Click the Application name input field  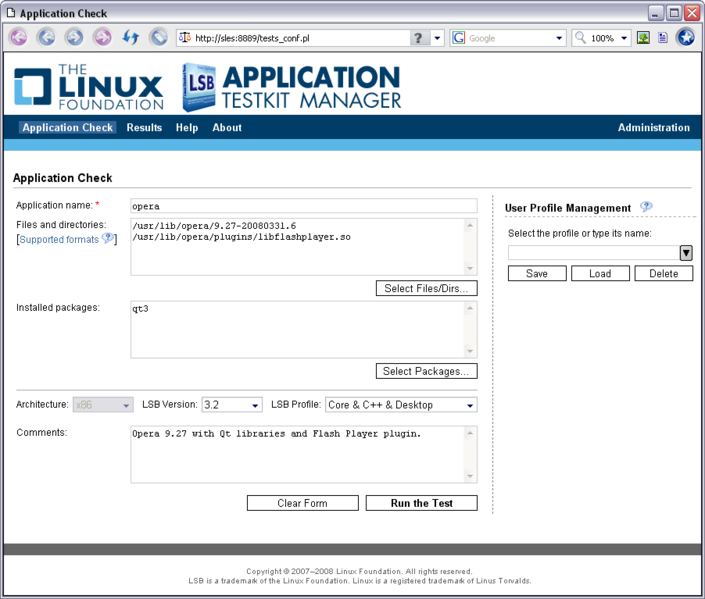pos(304,206)
